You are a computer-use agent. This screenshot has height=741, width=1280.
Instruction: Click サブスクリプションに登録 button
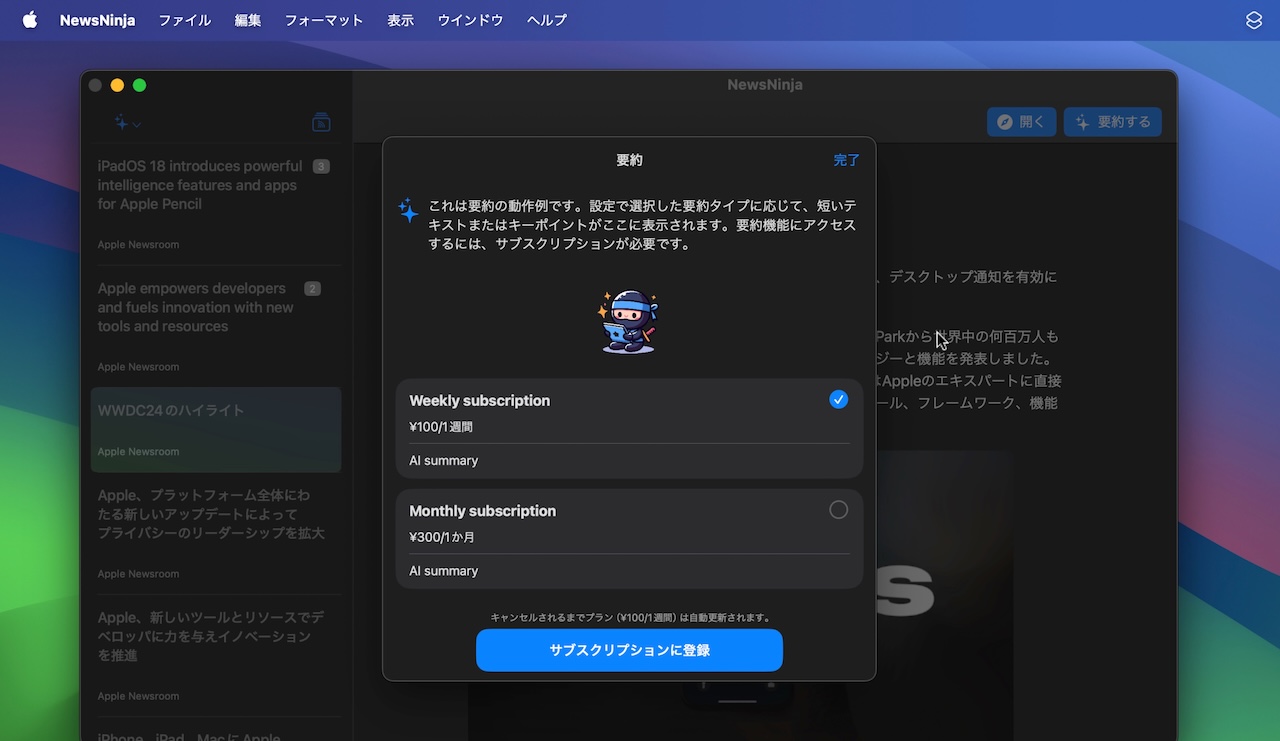click(629, 650)
